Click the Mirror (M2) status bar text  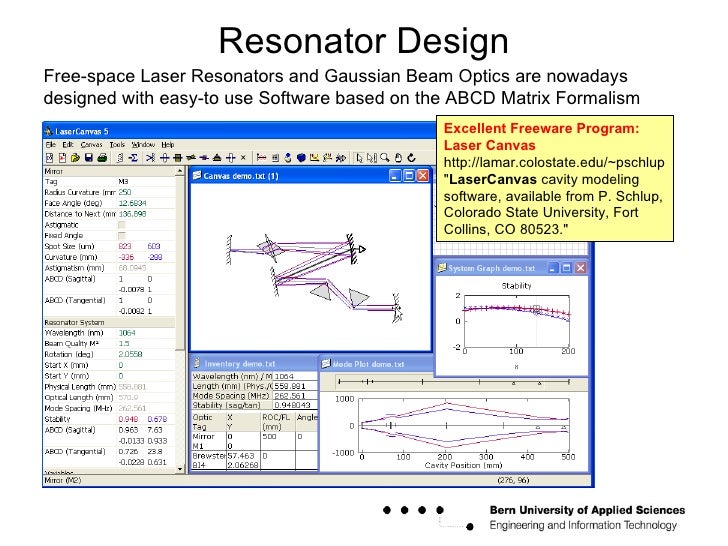[x=62, y=480]
